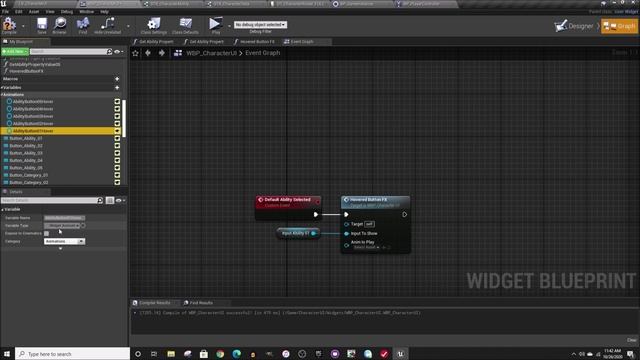This screenshot has width=640, height=360.
Task: Collapse the Variables section
Action: (2, 87)
